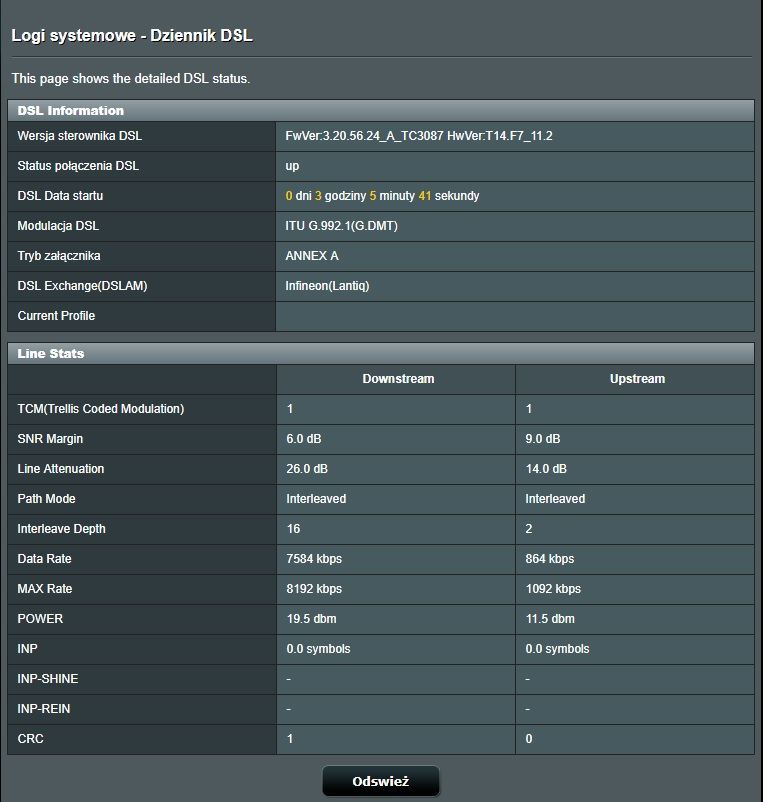Select the DSL Information section header

(x=71, y=111)
